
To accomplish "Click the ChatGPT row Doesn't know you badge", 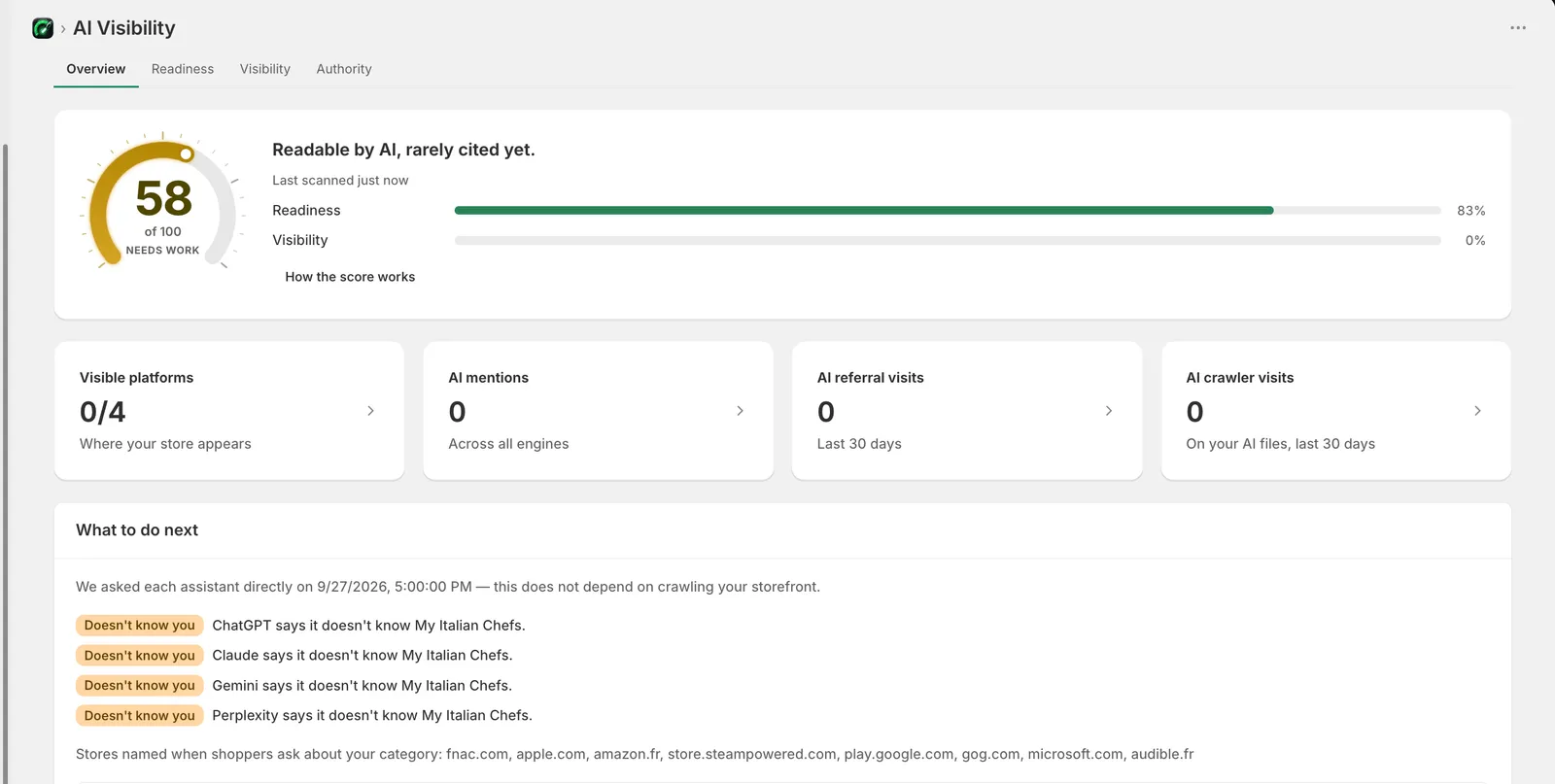I will 140,626.
